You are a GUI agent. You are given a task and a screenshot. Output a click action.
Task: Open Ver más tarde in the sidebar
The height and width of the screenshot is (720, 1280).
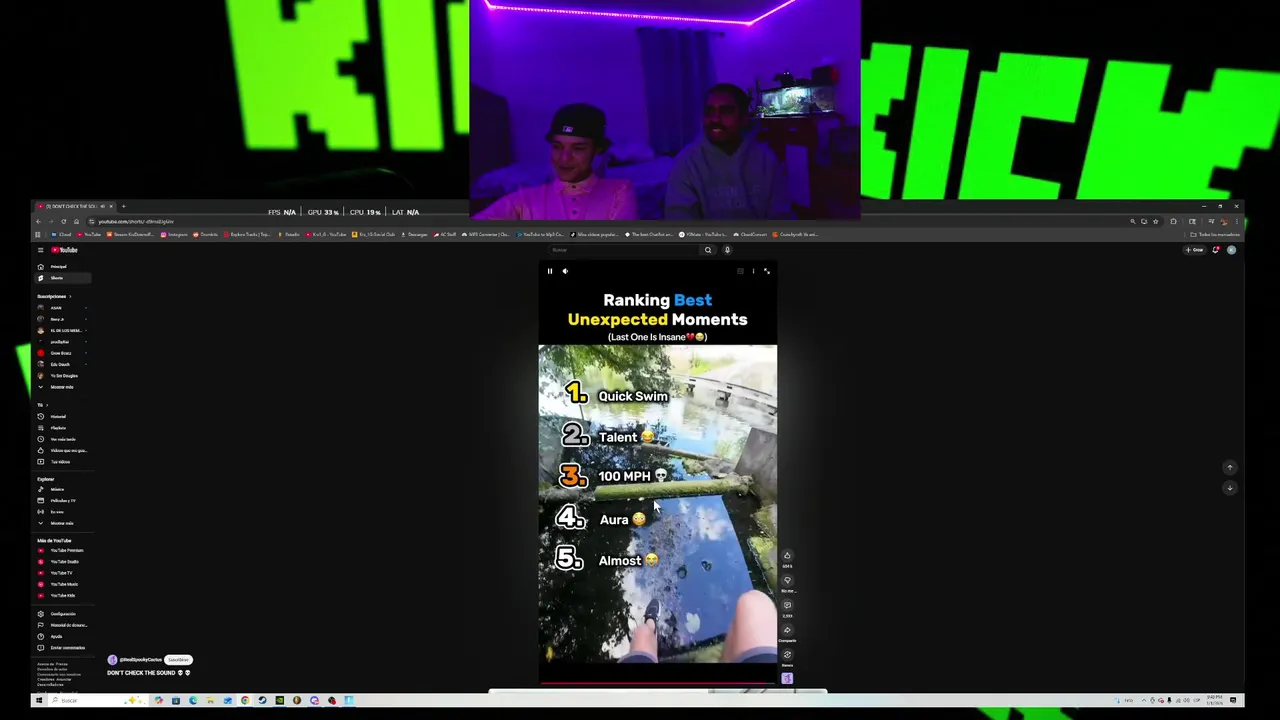point(62,439)
